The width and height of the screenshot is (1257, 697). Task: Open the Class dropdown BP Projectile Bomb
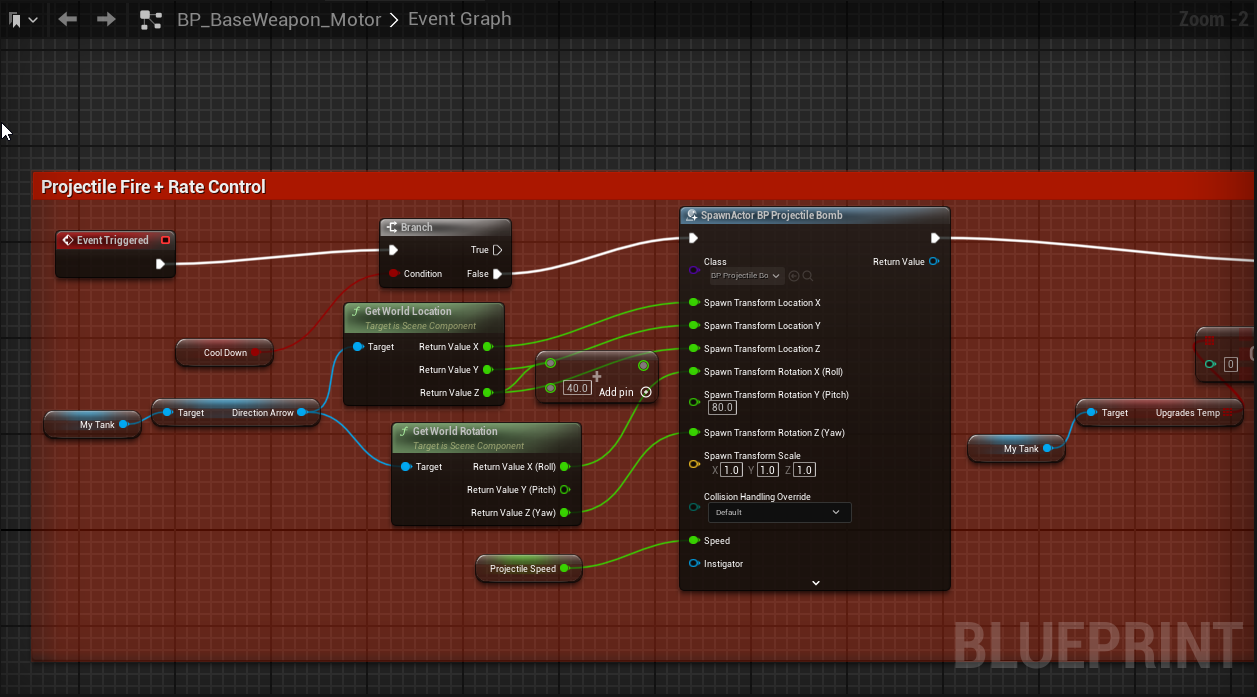click(x=746, y=275)
